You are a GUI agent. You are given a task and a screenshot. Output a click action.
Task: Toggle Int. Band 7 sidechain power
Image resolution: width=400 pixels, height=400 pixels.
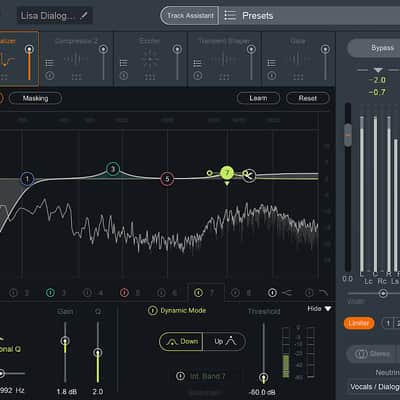[x=180, y=376]
